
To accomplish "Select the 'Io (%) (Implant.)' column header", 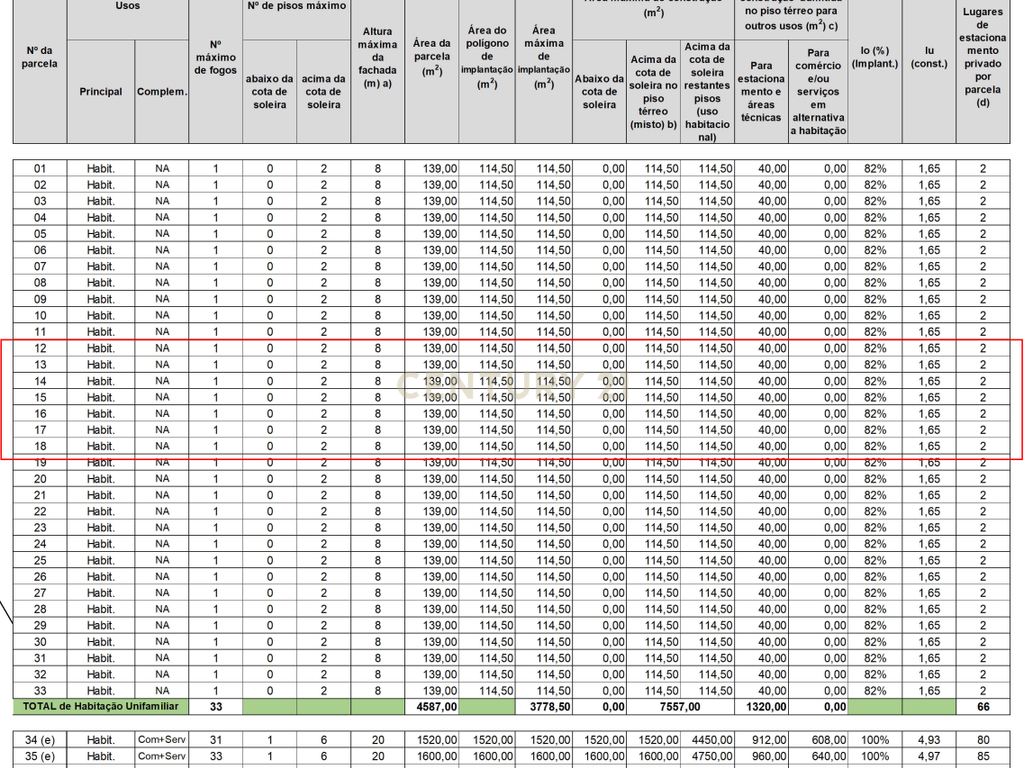I will (875, 57).
